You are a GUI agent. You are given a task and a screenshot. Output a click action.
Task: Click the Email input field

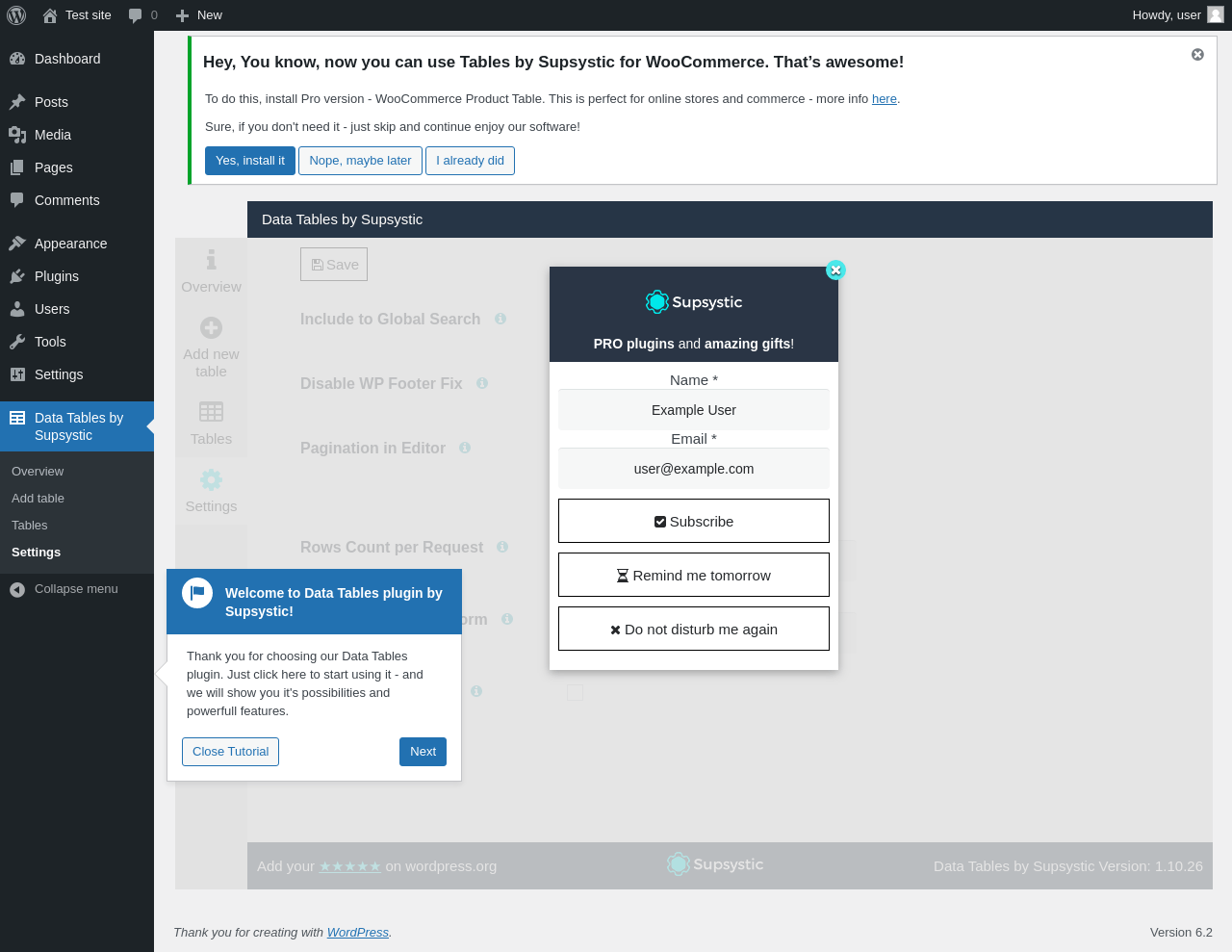694,469
